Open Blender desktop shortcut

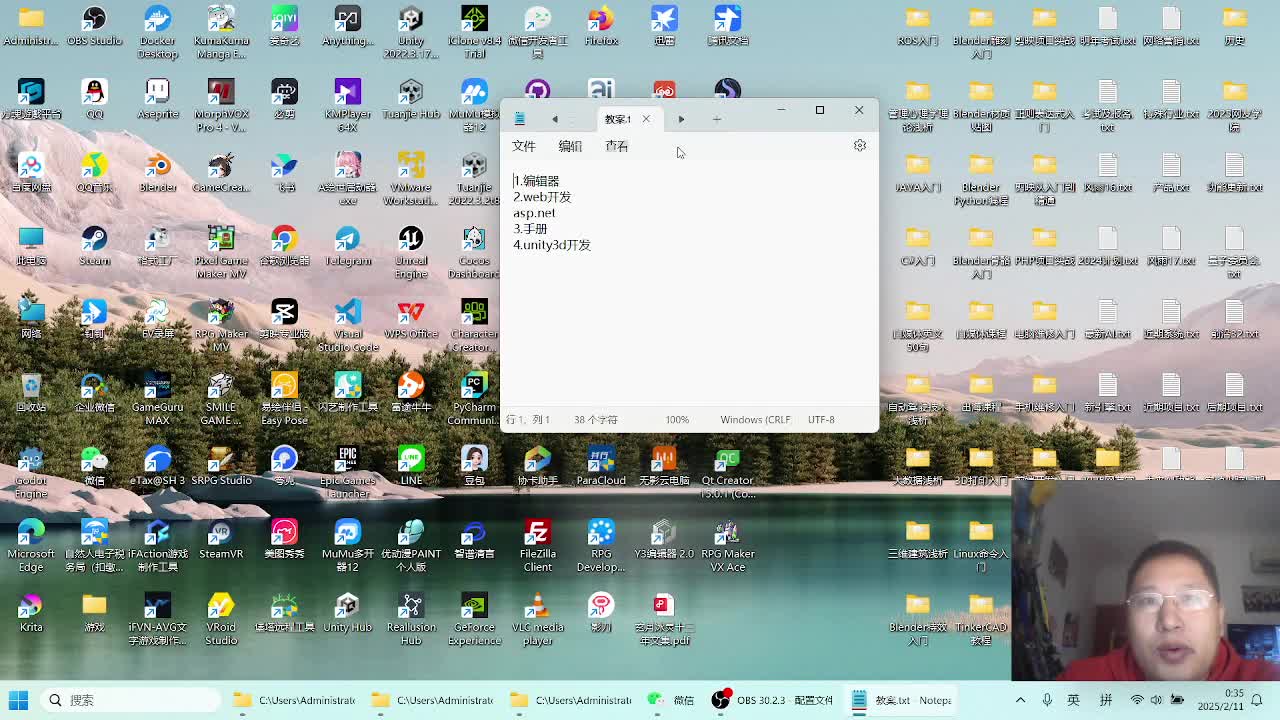pos(157,172)
